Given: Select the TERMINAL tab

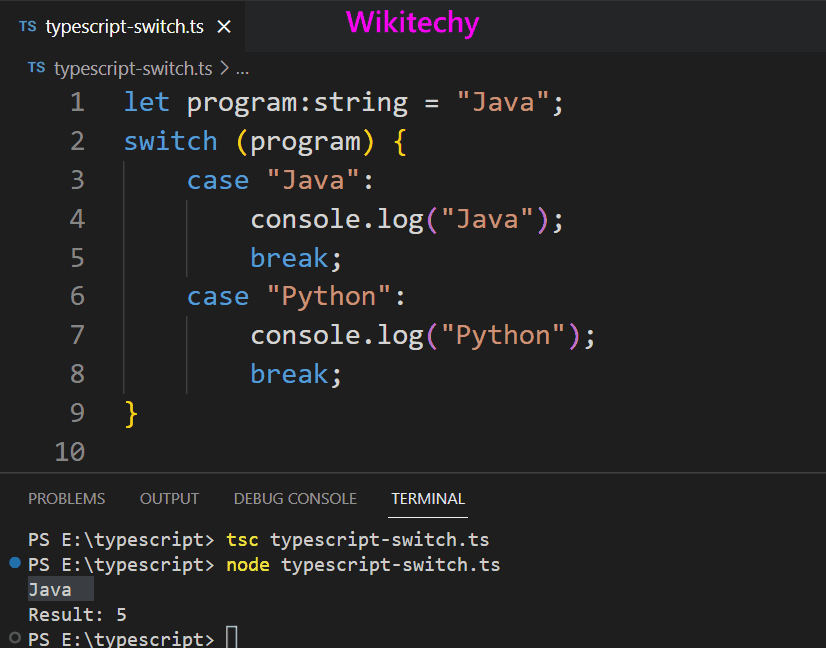Looking at the screenshot, I should [428, 498].
